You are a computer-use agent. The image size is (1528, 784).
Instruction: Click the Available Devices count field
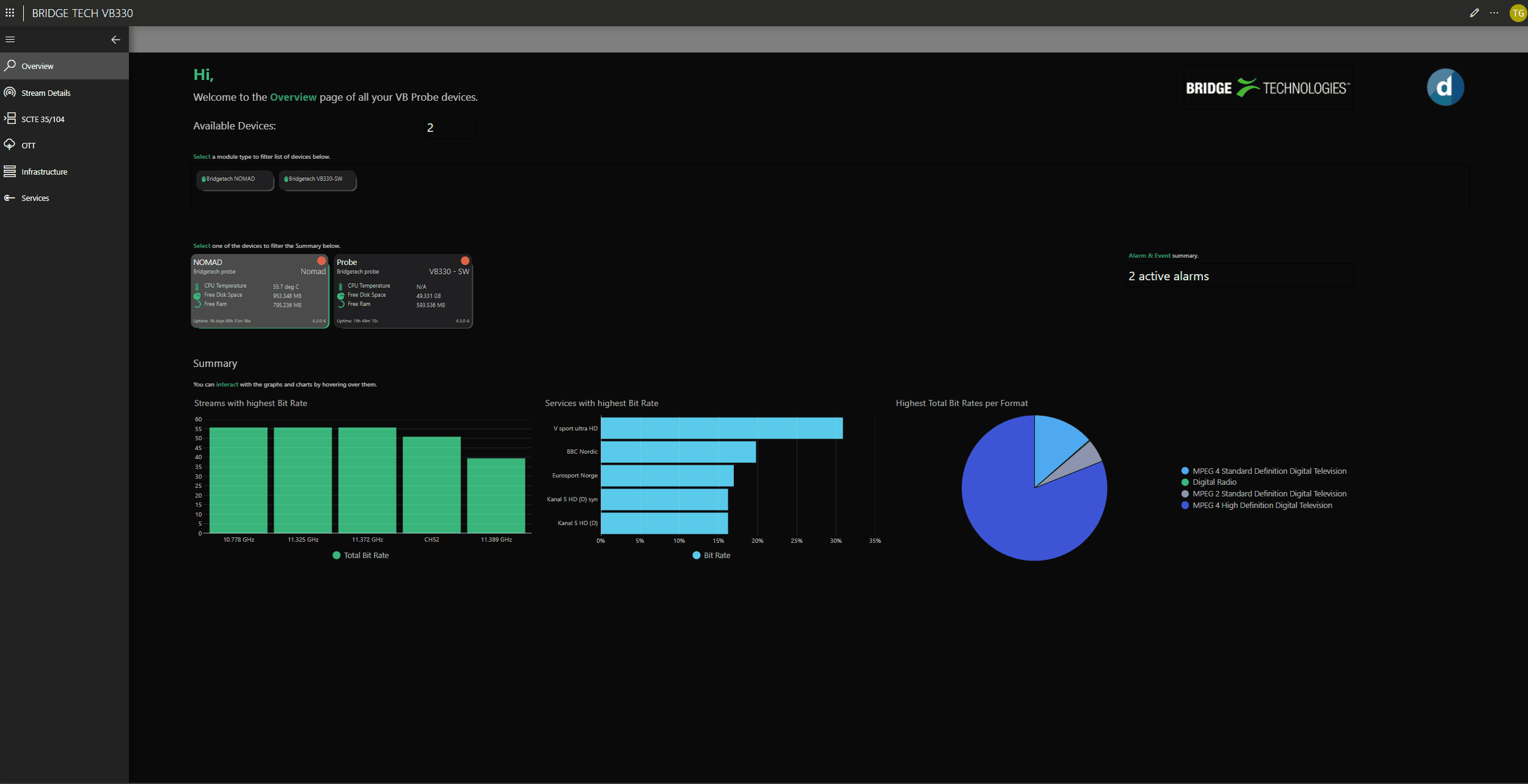click(450, 127)
